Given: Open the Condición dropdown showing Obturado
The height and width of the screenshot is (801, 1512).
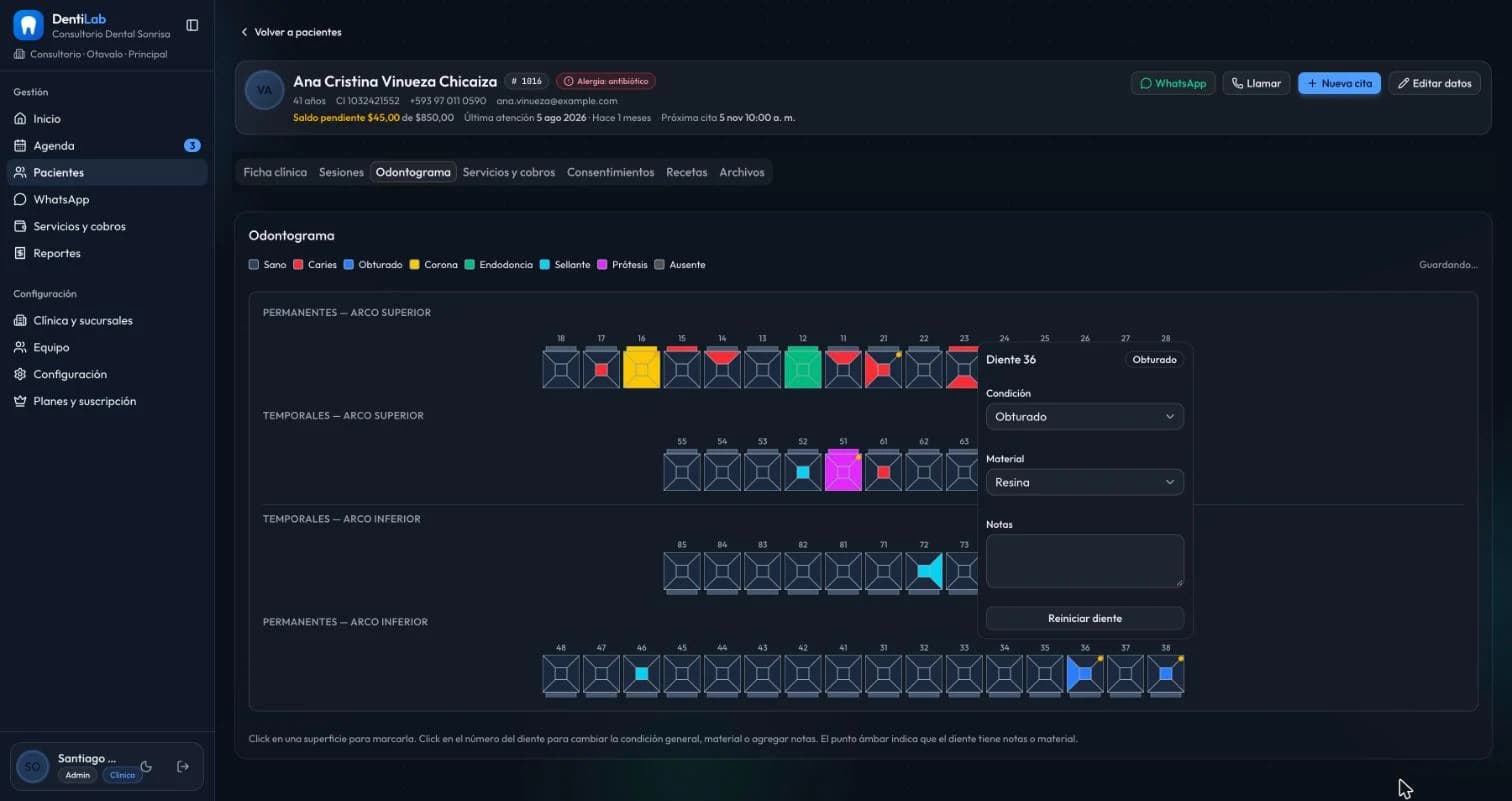Looking at the screenshot, I should pyautogui.click(x=1085, y=416).
